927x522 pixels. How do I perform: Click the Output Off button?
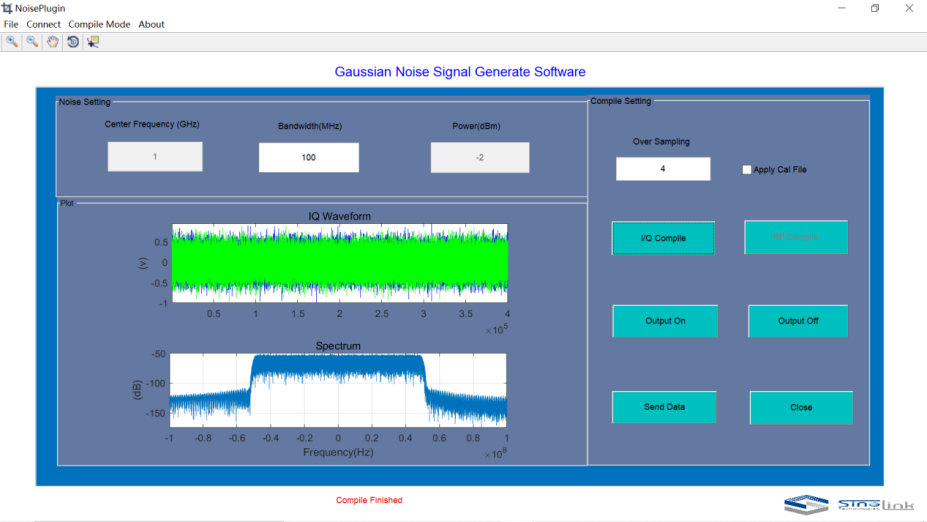(798, 321)
